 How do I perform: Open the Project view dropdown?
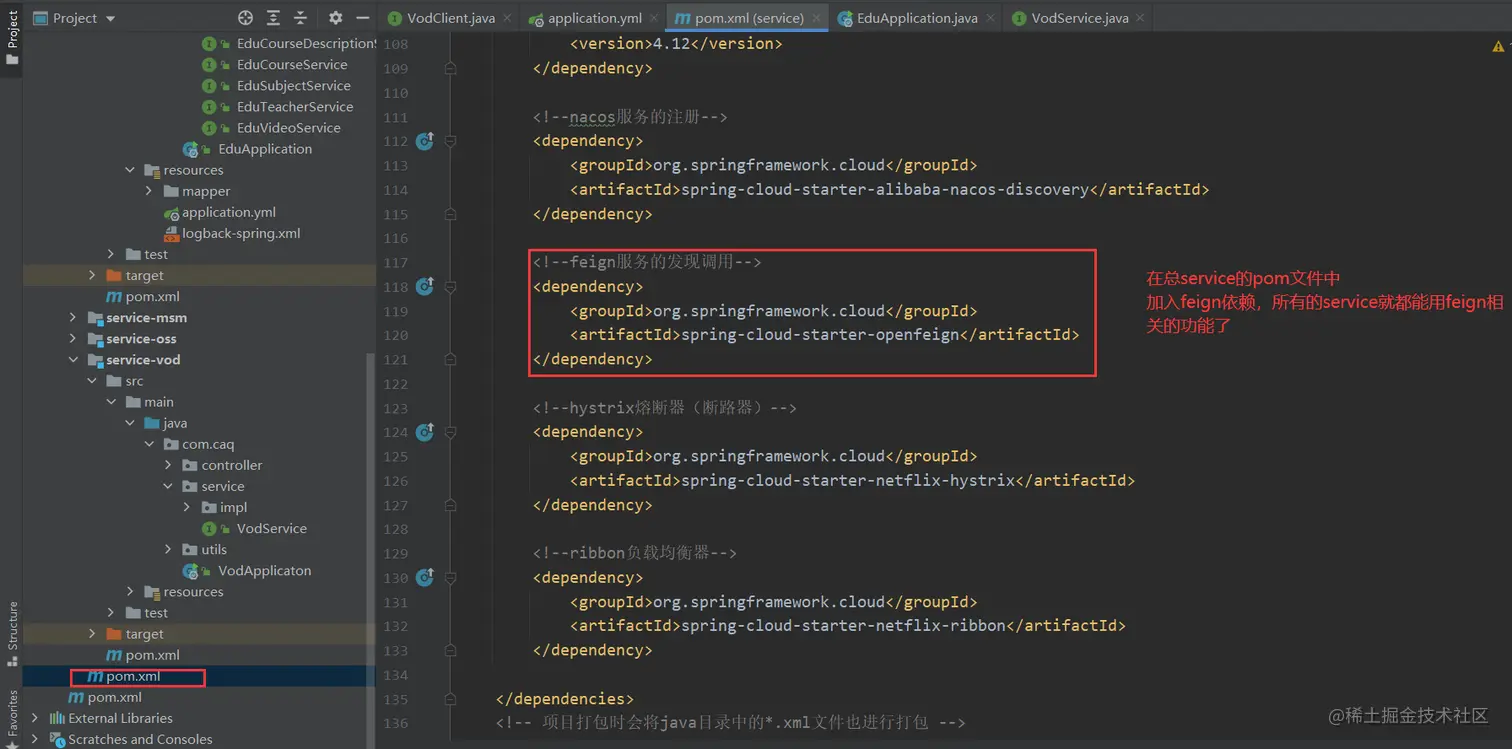click(x=75, y=18)
